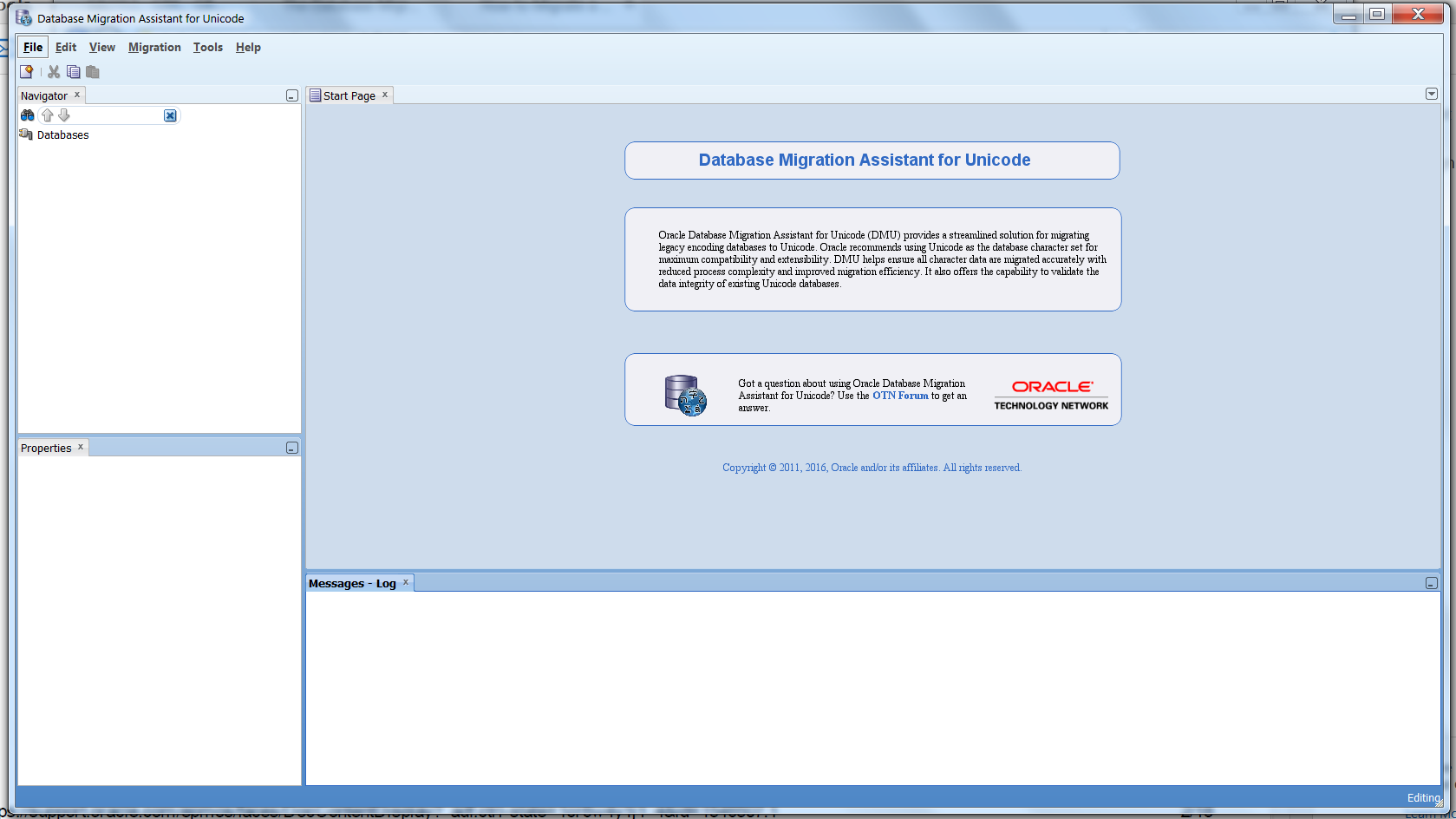Click the Copy toolbar icon

74,72
